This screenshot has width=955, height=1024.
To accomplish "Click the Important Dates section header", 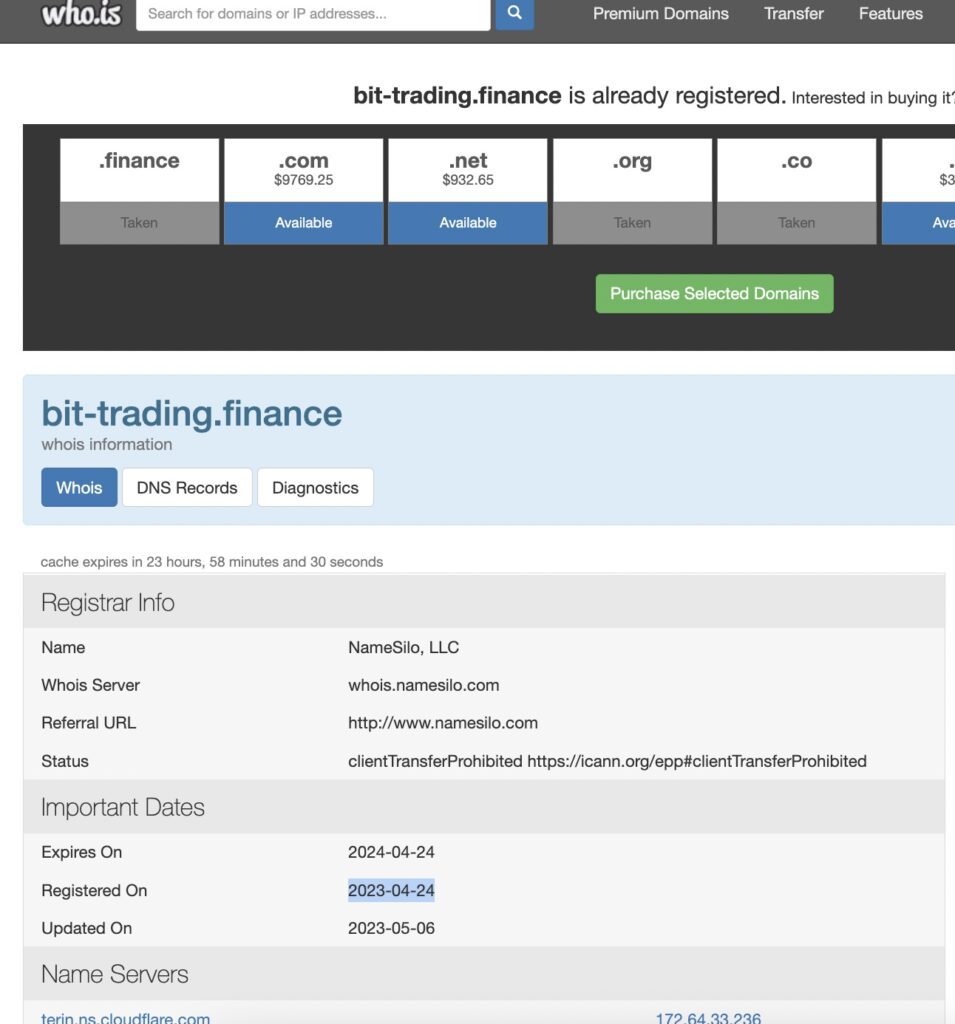I will click(484, 807).
